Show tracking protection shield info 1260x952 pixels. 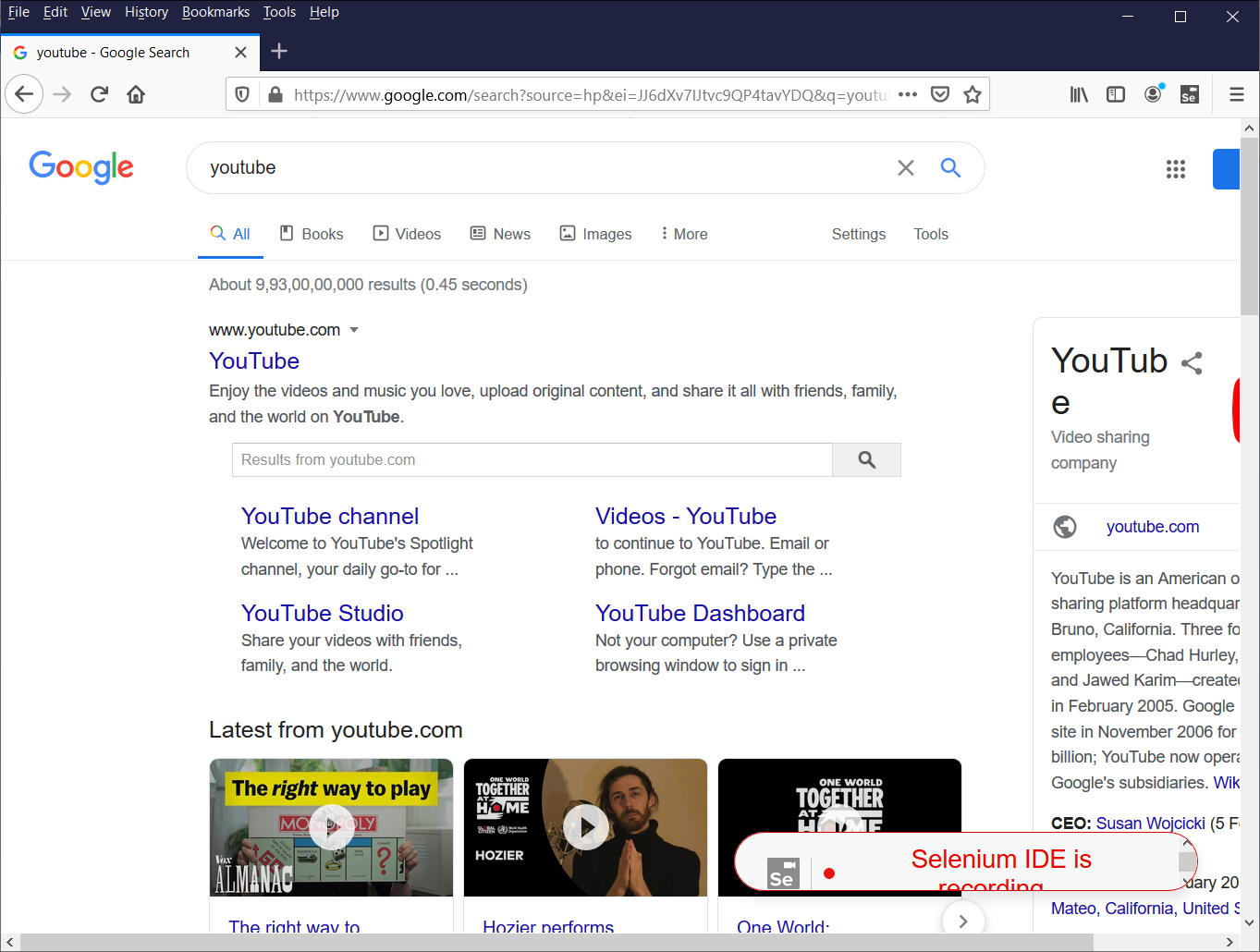pyautogui.click(x=242, y=94)
